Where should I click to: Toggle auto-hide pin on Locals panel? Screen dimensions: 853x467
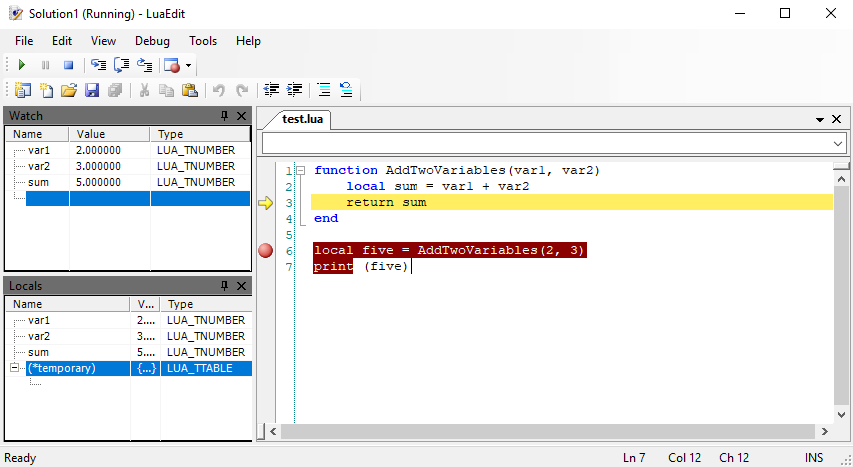pos(224,286)
